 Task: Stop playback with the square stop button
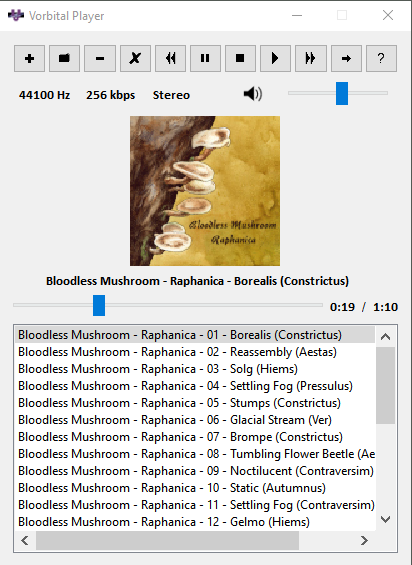(240, 58)
